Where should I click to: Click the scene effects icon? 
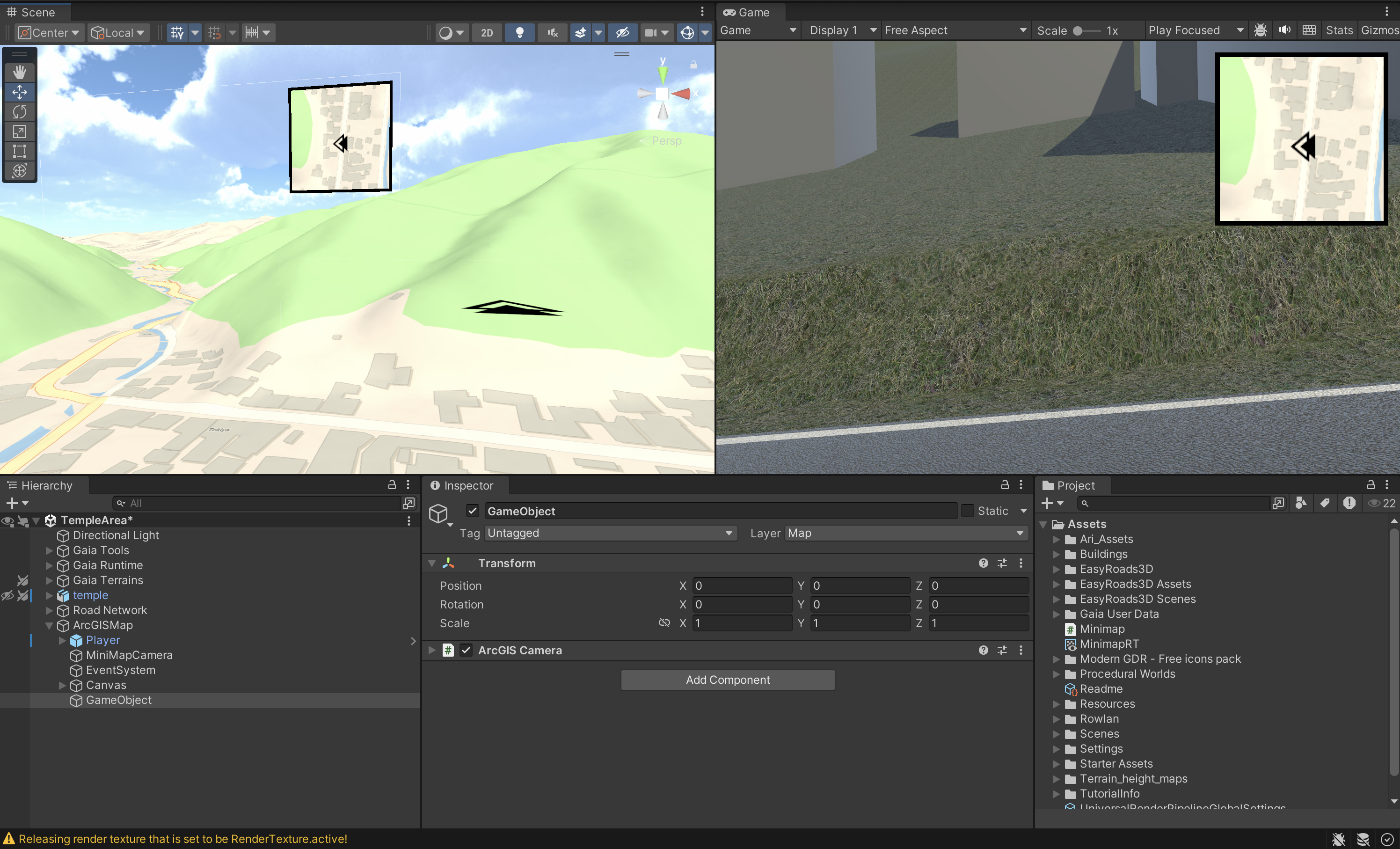pos(580,32)
